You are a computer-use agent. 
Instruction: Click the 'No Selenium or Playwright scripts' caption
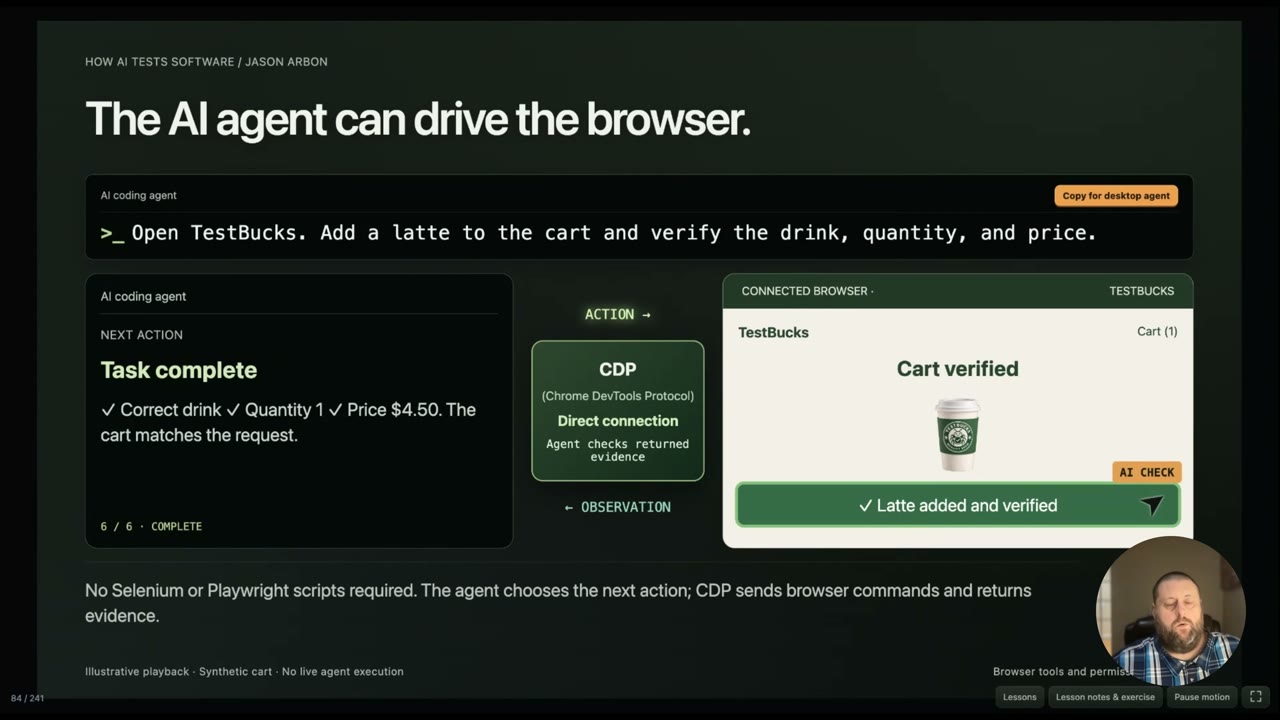coord(558,603)
